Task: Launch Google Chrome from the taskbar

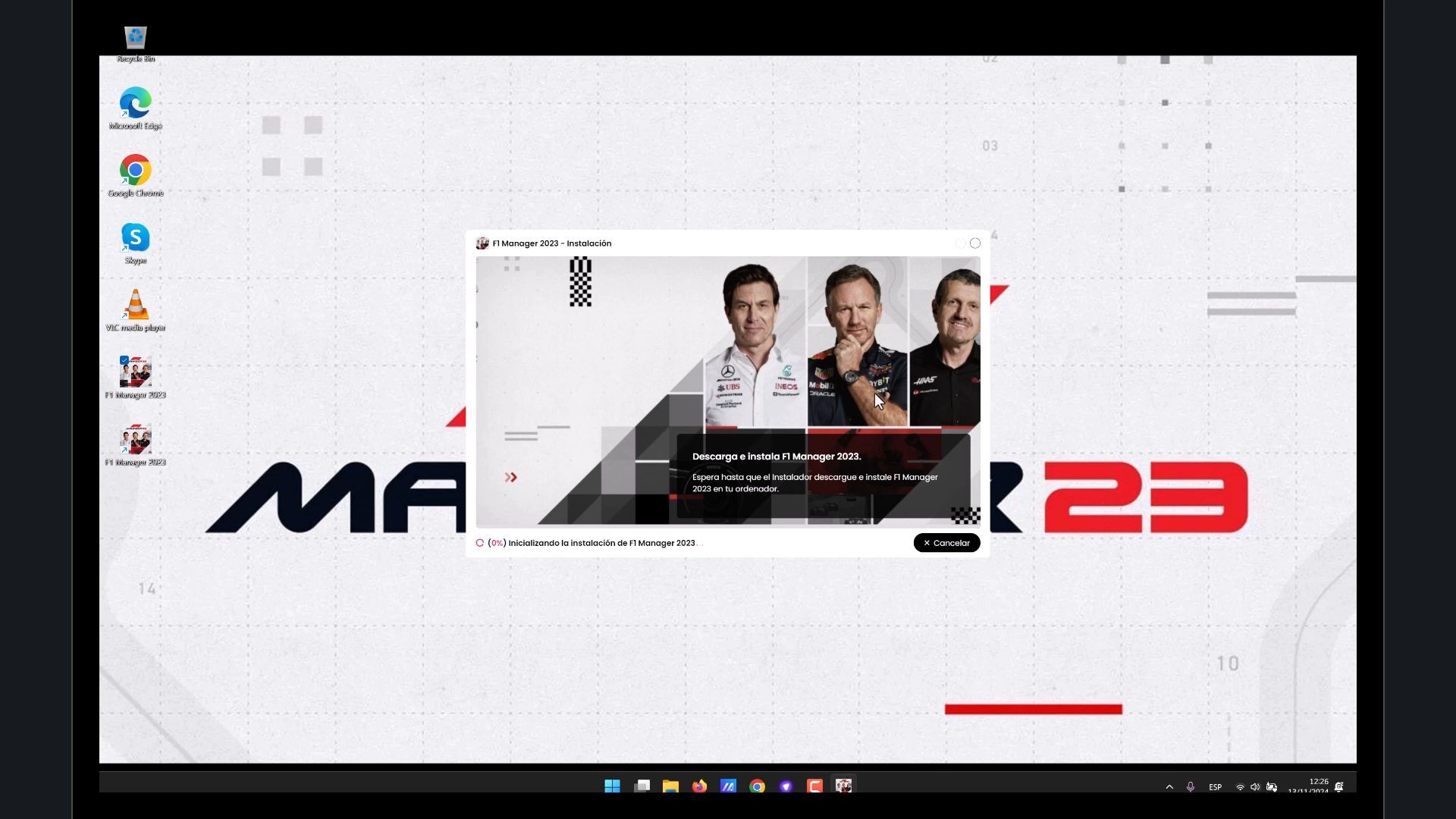Action: point(757,786)
